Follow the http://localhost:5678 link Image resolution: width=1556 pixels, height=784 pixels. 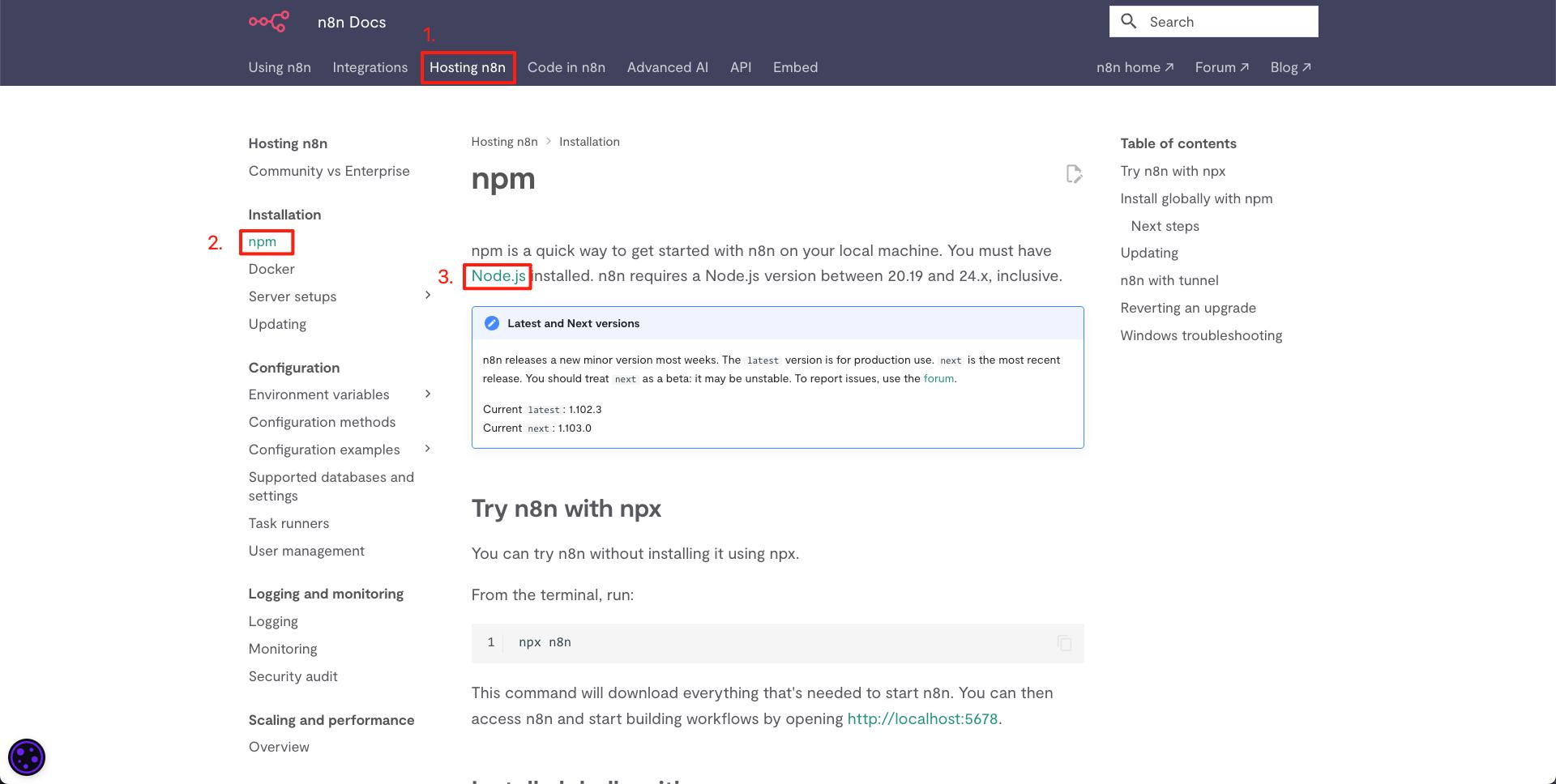[922, 718]
